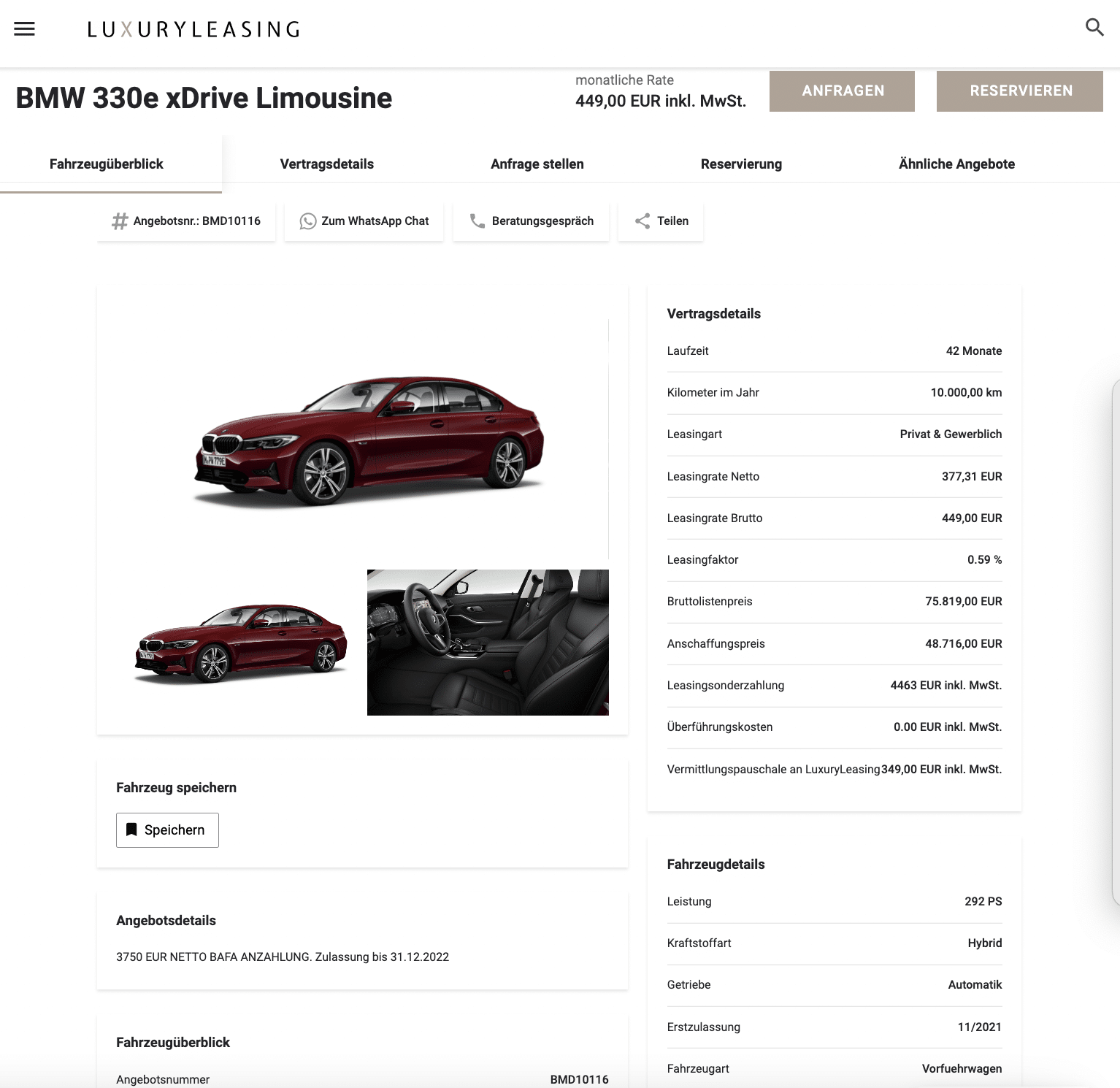Click the Laufzeit value 42 Monate

[974, 351]
